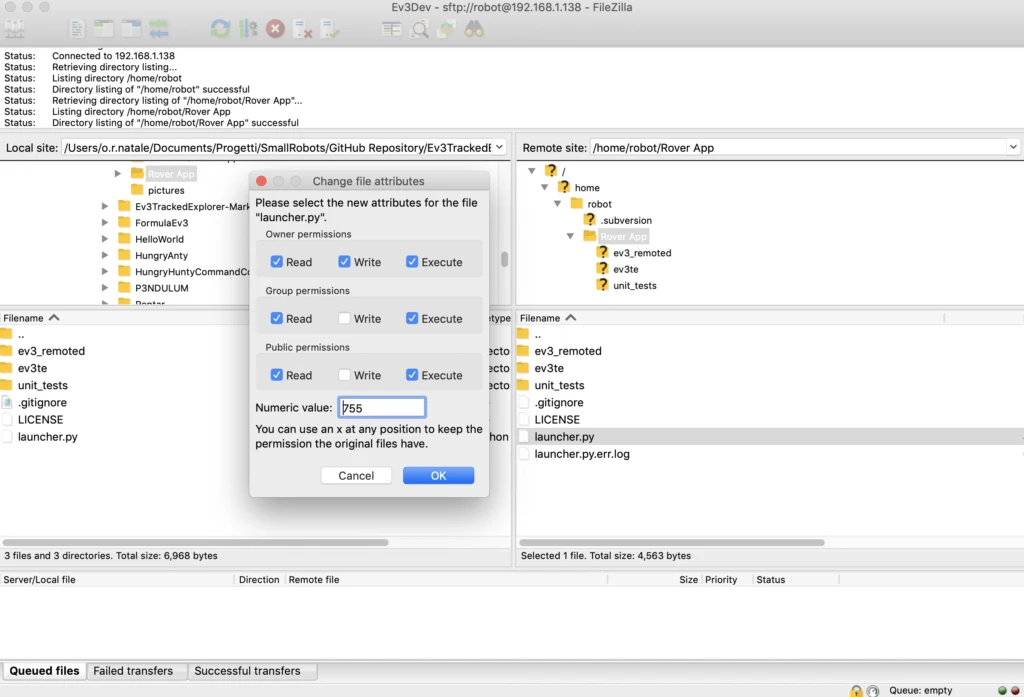Open directory listing filters icon
The image size is (1024, 697).
click(x=391, y=29)
